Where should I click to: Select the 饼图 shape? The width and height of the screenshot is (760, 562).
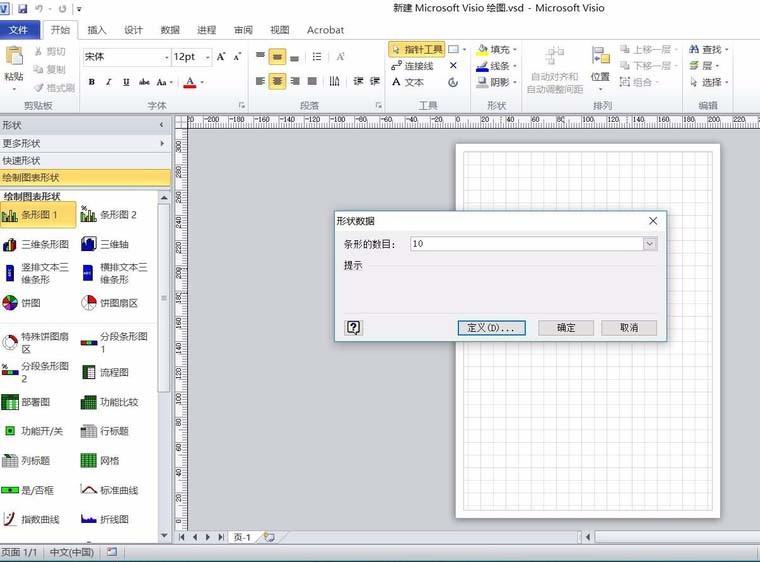coord(21,303)
